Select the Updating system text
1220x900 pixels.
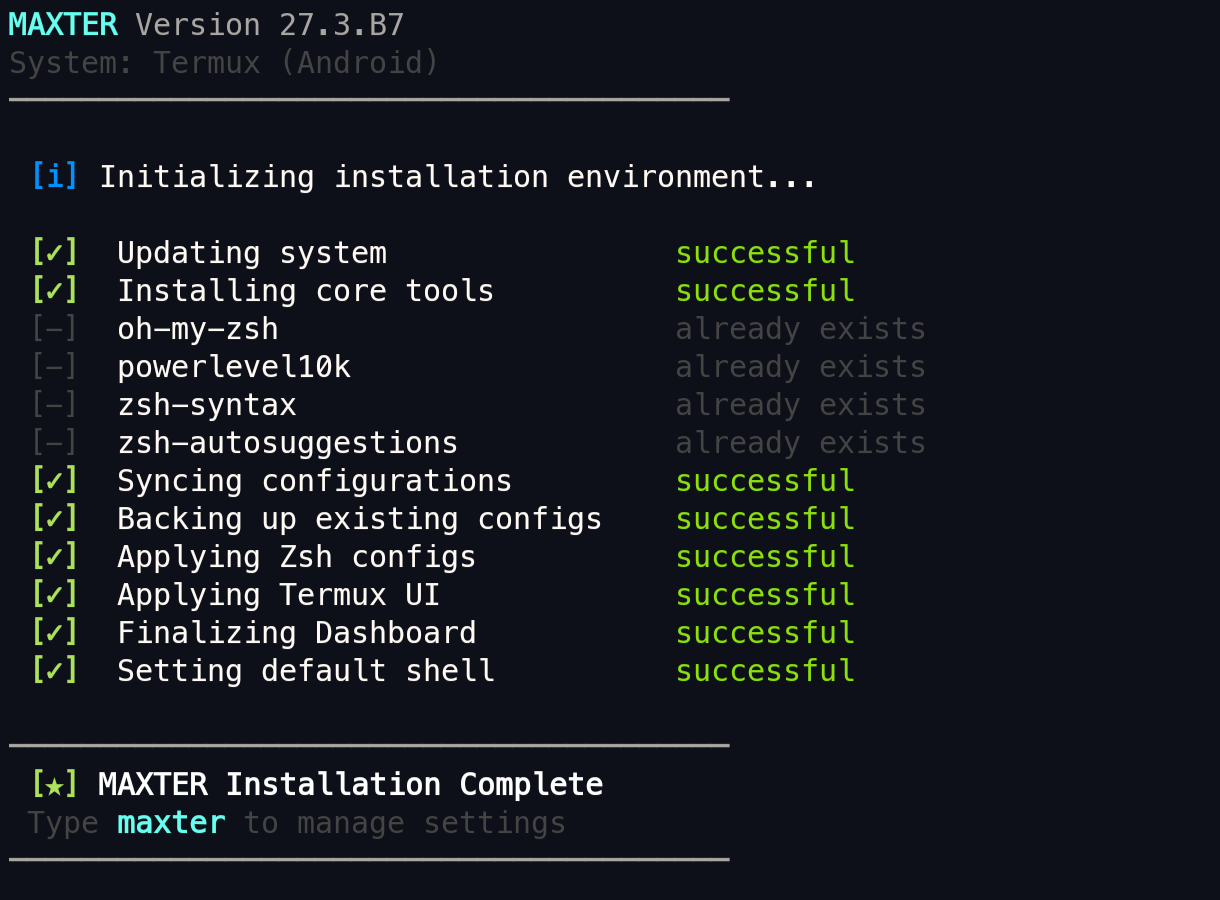click(252, 253)
